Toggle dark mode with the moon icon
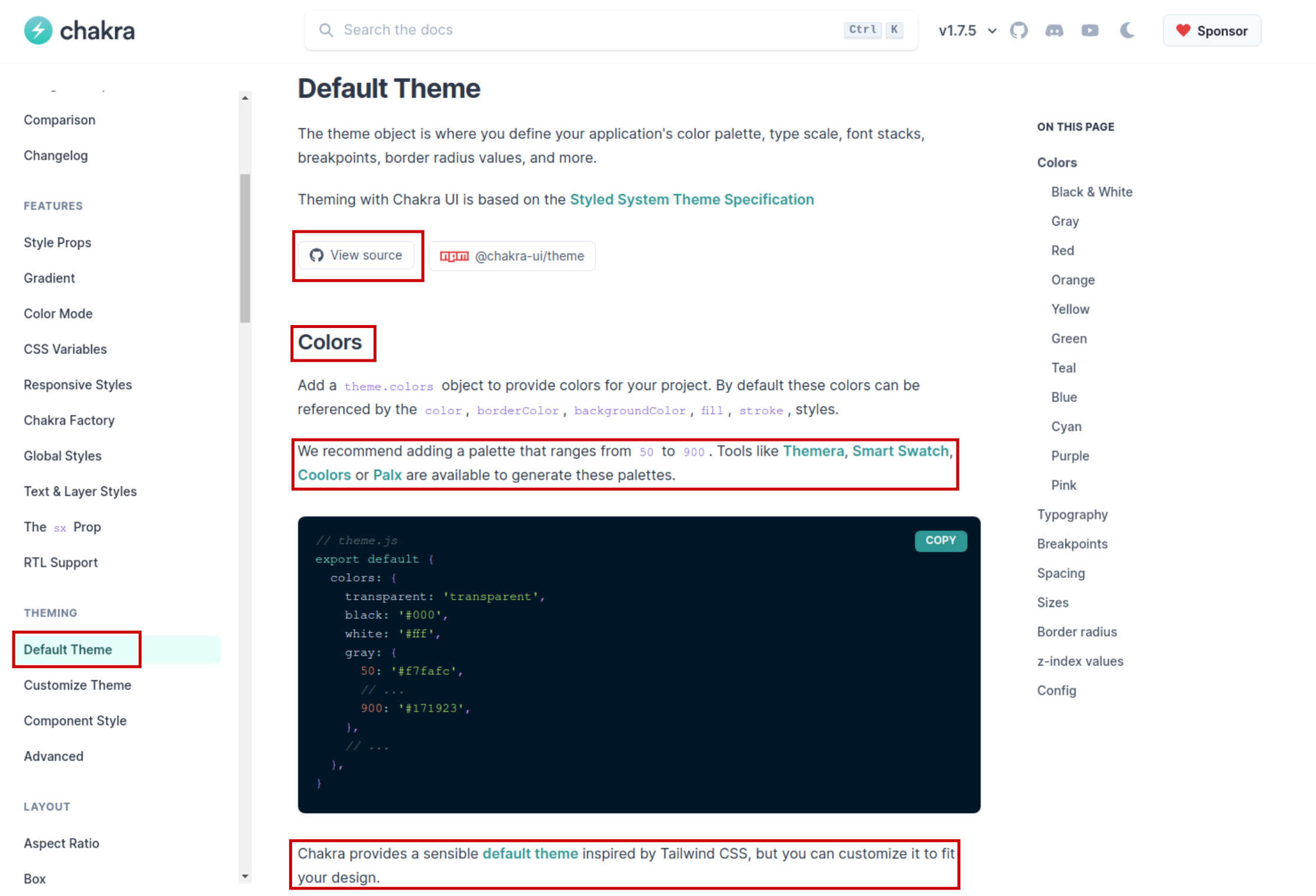Image resolution: width=1316 pixels, height=896 pixels. (1127, 30)
